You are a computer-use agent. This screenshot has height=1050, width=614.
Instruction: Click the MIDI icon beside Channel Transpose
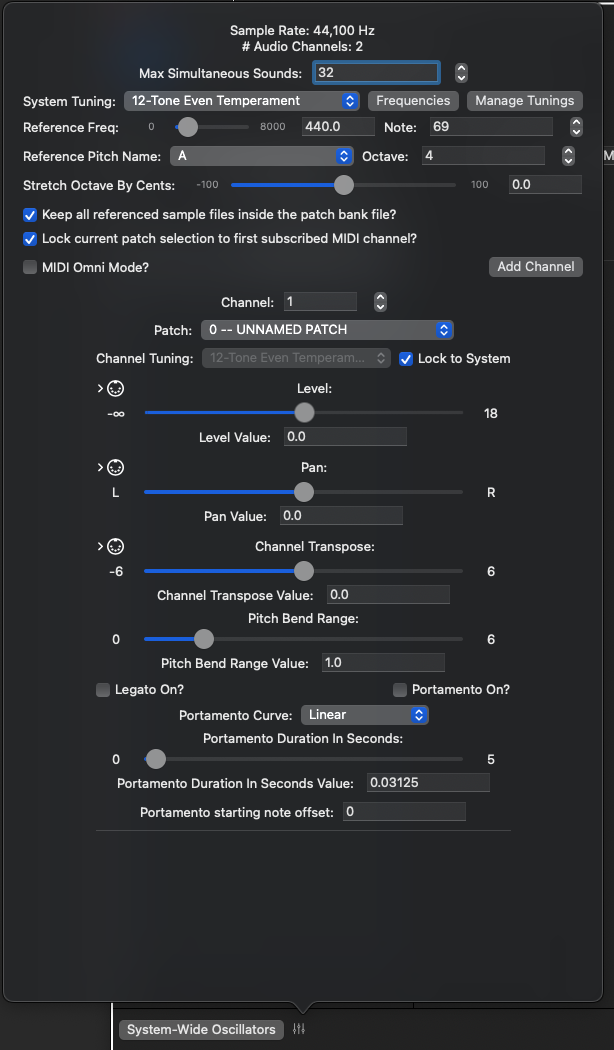pos(116,546)
